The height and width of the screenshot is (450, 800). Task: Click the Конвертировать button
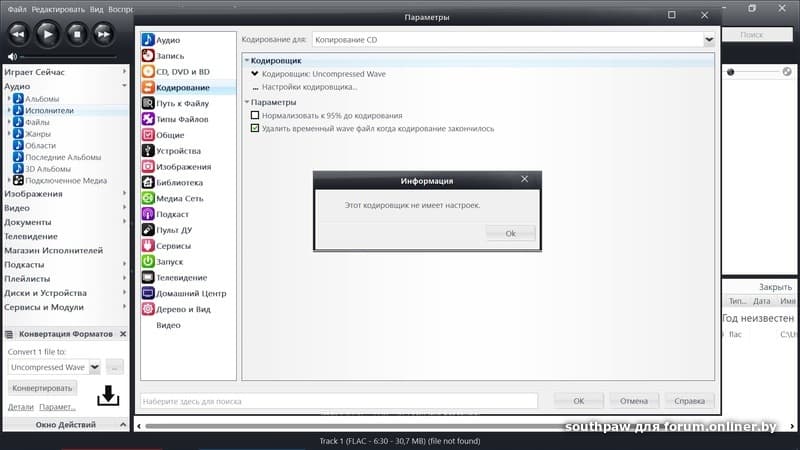tap(42, 388)
